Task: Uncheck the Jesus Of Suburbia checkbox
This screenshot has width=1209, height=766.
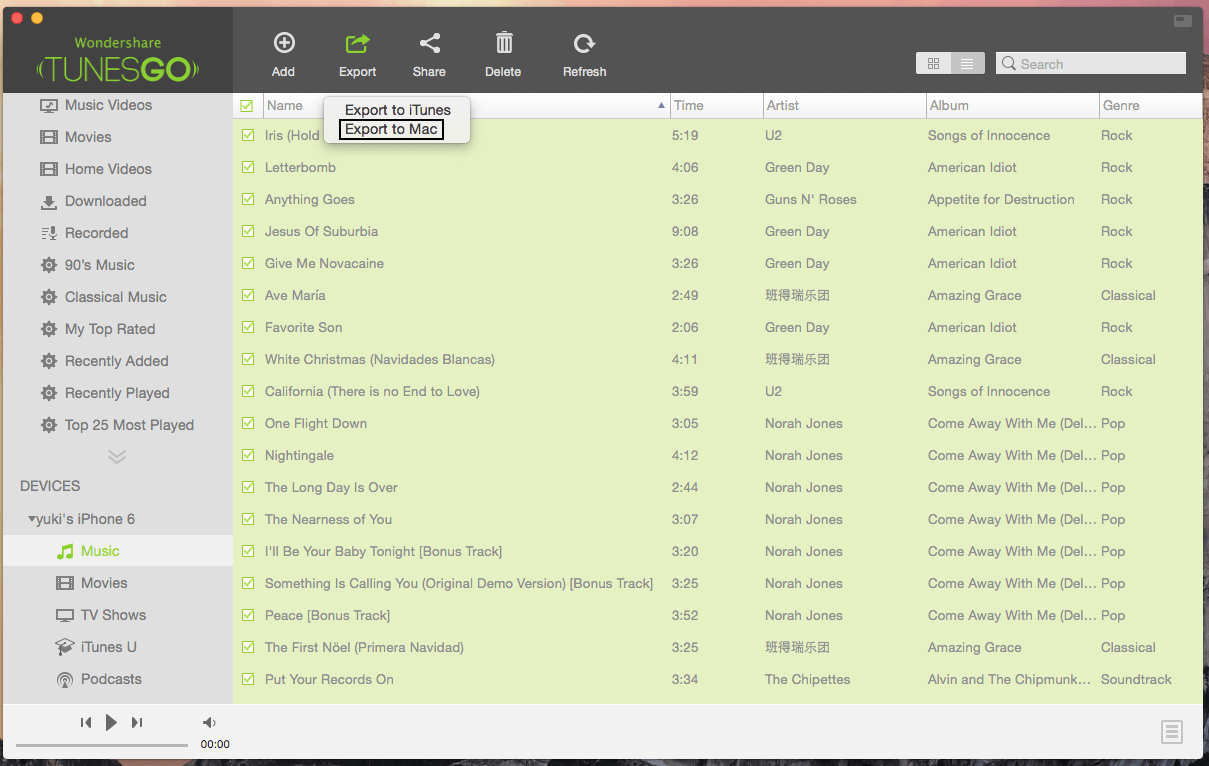Action: [248, 231]
